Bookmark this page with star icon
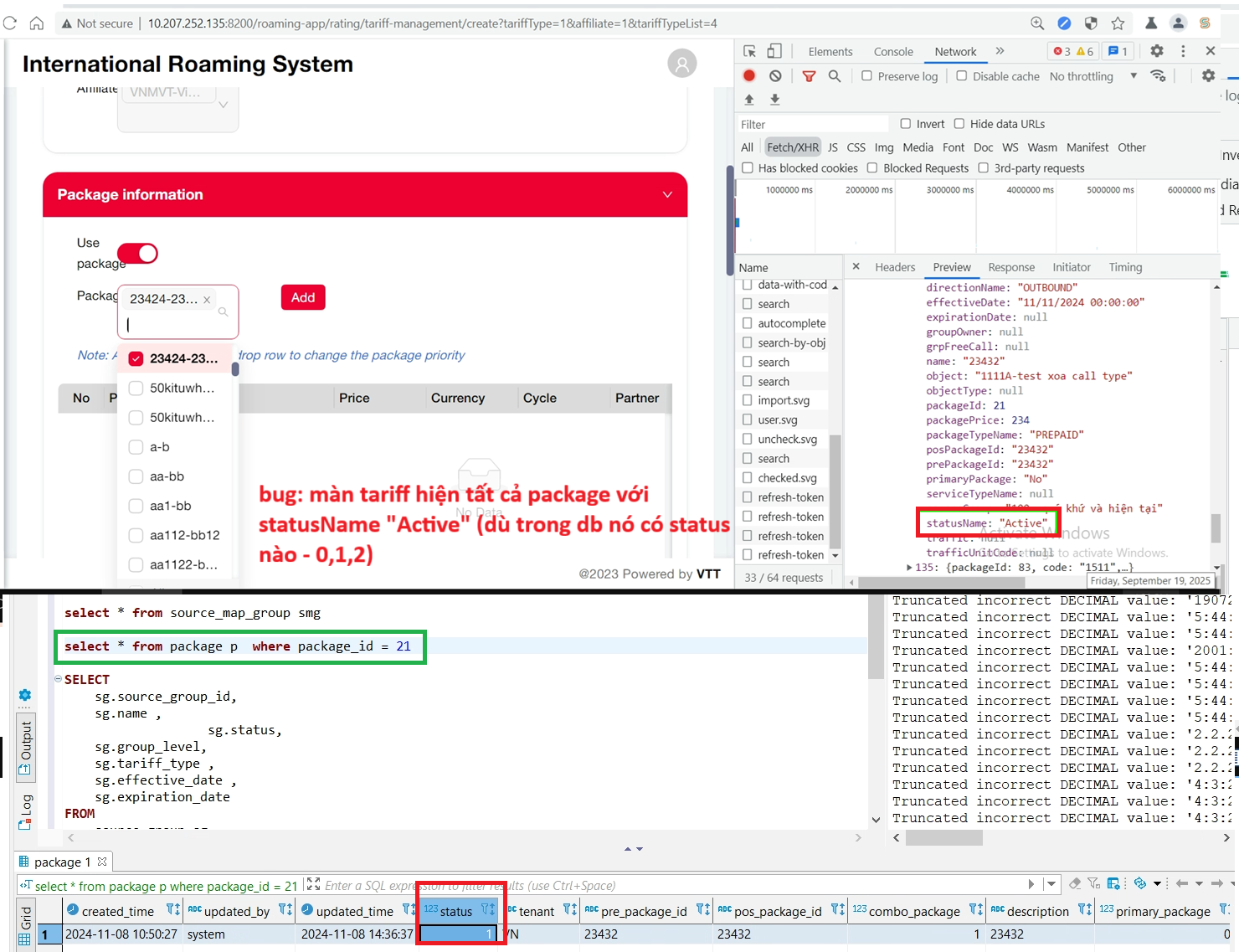Screen dimensions: 1239x952 coord(1118,23)
